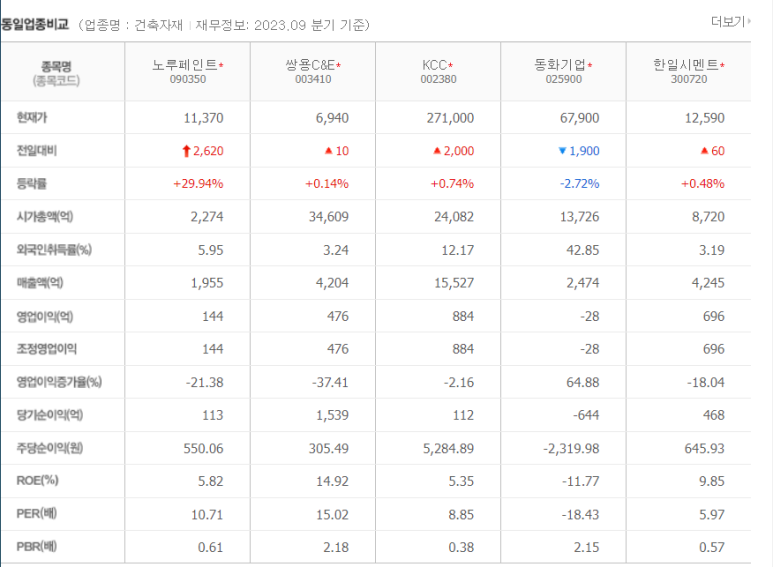
Task: Click the 시가총액 value 34,609
Action: (329, 217)
